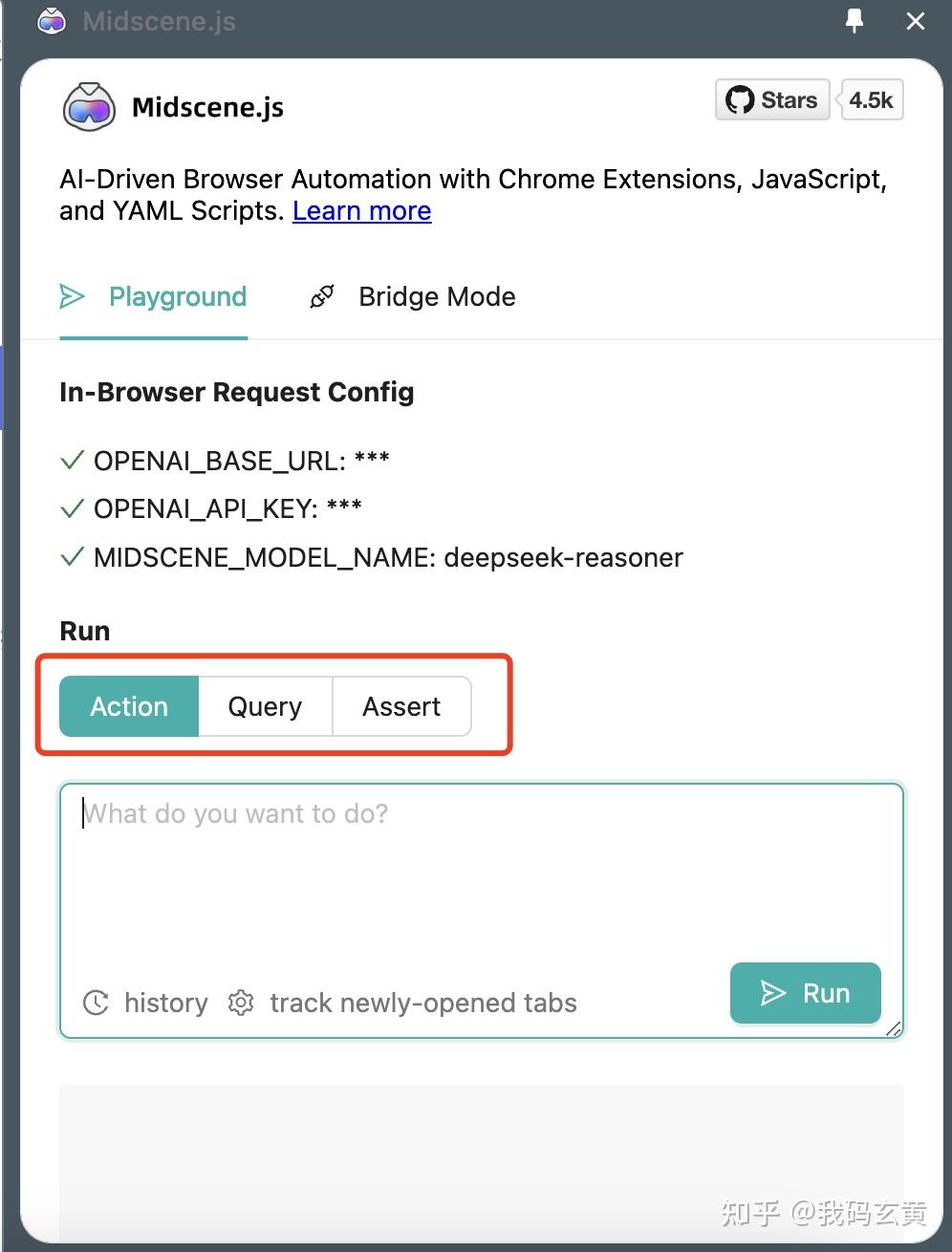Switch run mode to Query
952x1252 pixels.
coord(265,706)
